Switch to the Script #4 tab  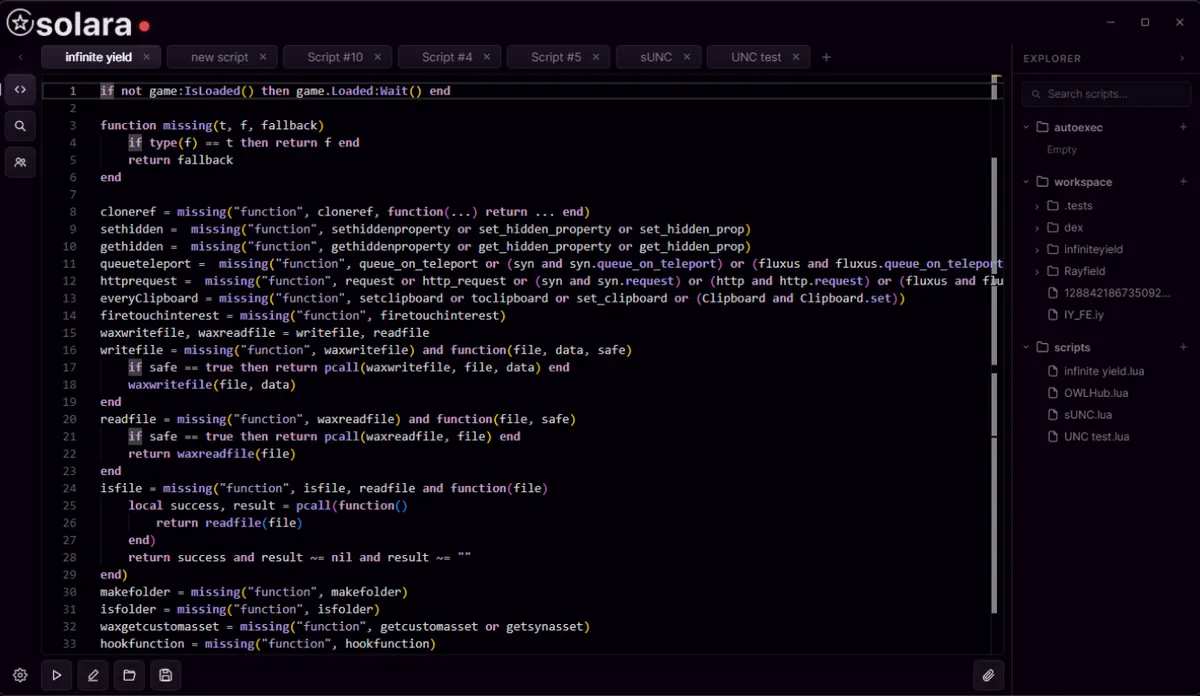point(447,57)
